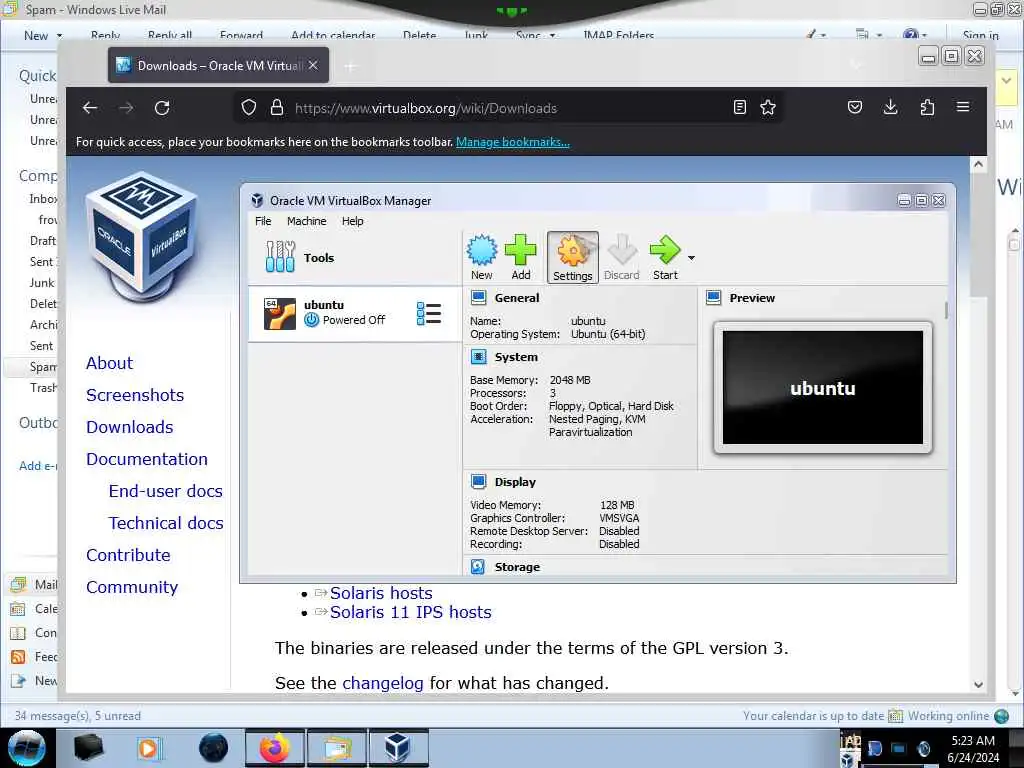Viewport: 1024px width, 768px height.
Task: Select the Drafts folder in Windows Live Mail
Action: pyautogui.click(x=42, y=240)
